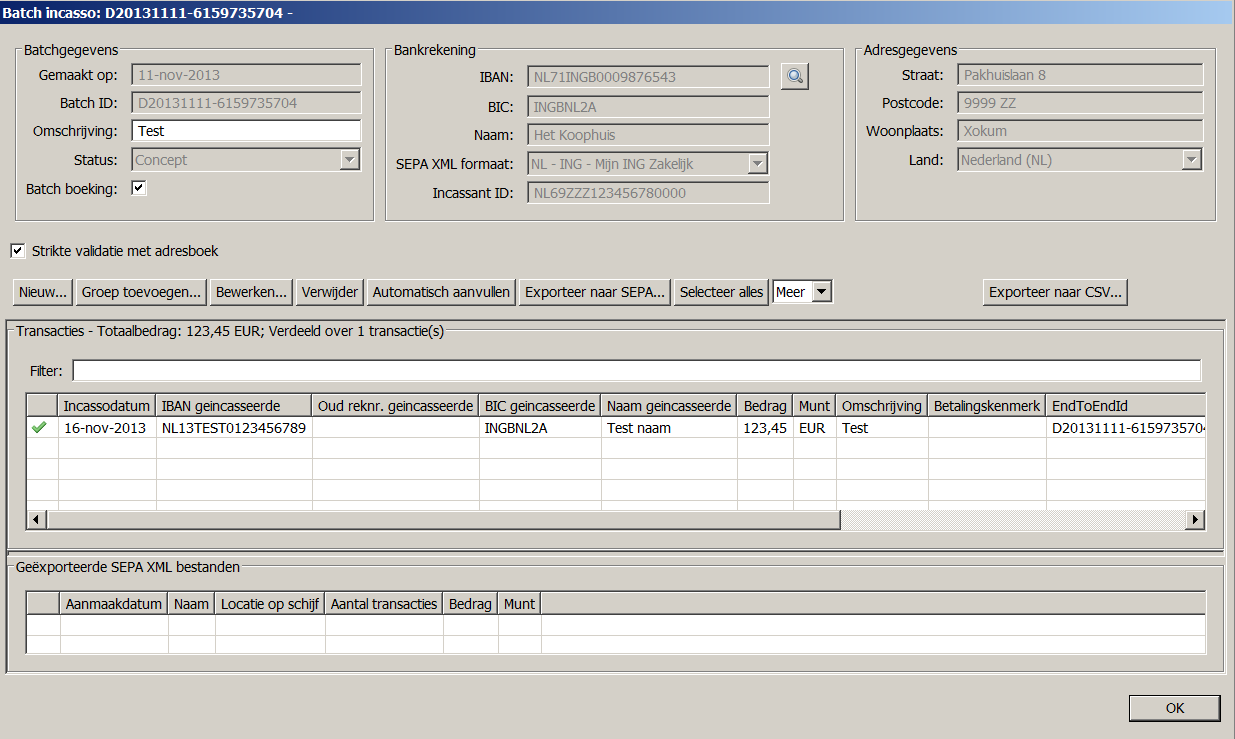1235x739 pixels.
Task: Click Groep toevoegen... button
Action: click(143, 292)
